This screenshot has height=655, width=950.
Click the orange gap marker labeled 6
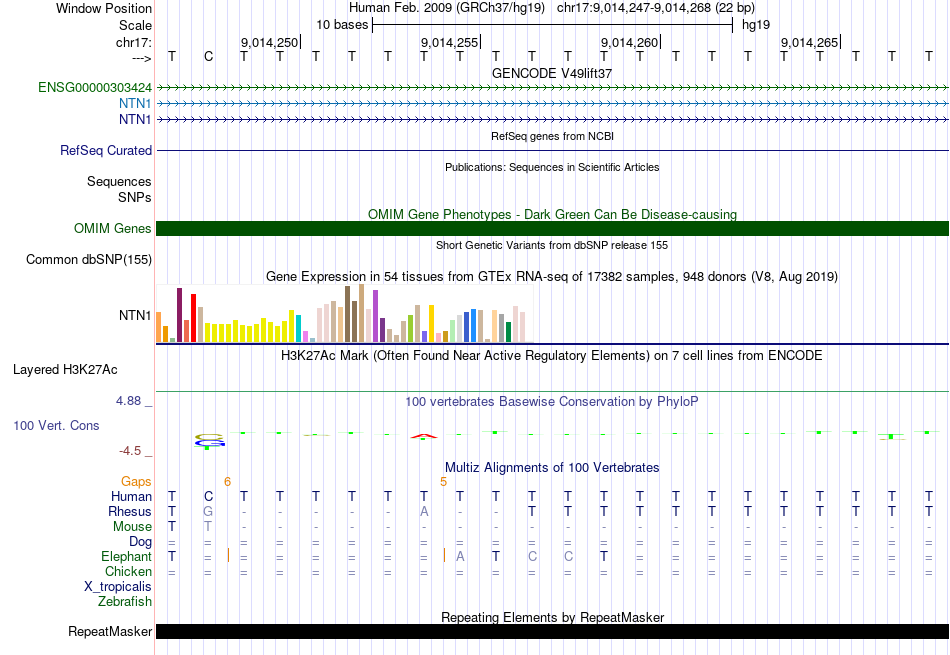pos(227,481)
